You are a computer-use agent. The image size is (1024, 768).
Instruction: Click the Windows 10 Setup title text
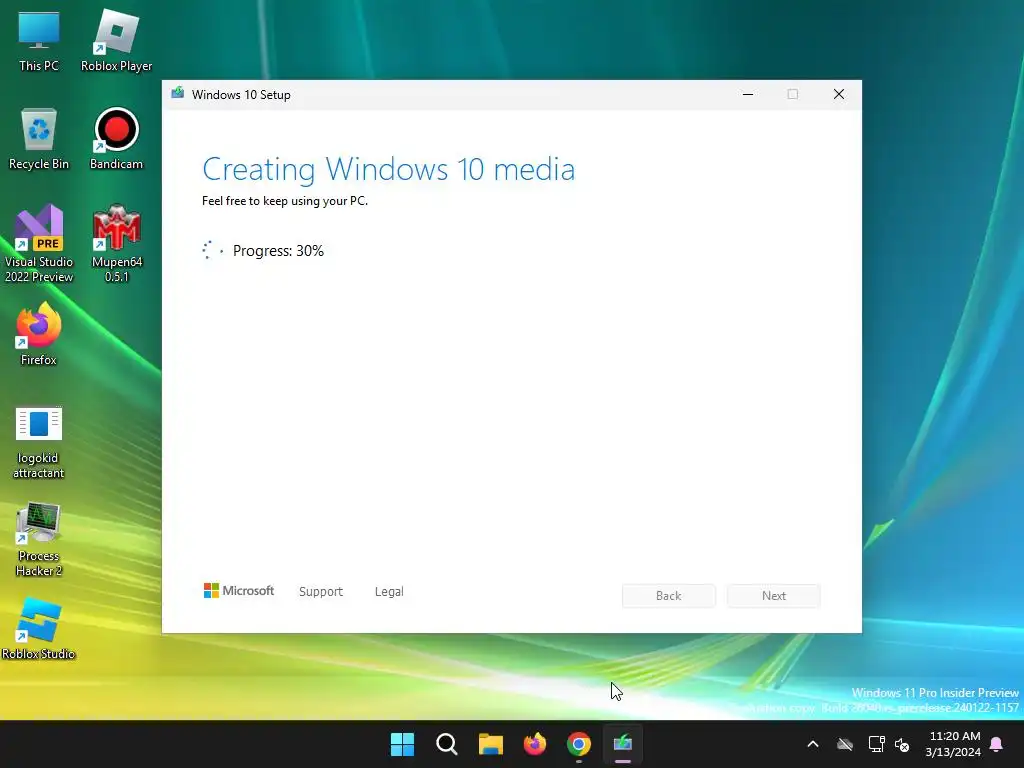point(241,95)
